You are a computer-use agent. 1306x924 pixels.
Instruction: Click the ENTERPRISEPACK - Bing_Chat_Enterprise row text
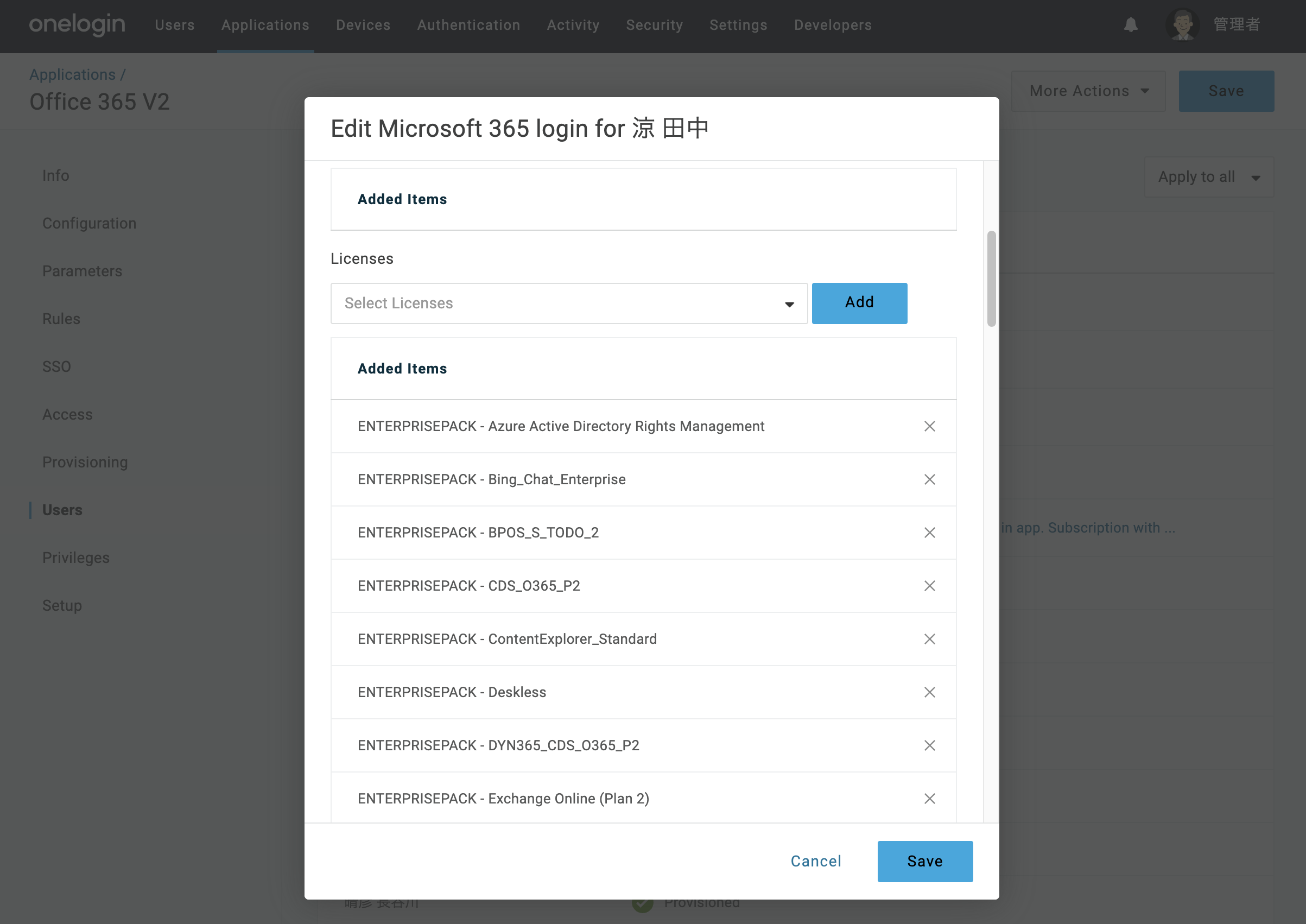point(491,479)
